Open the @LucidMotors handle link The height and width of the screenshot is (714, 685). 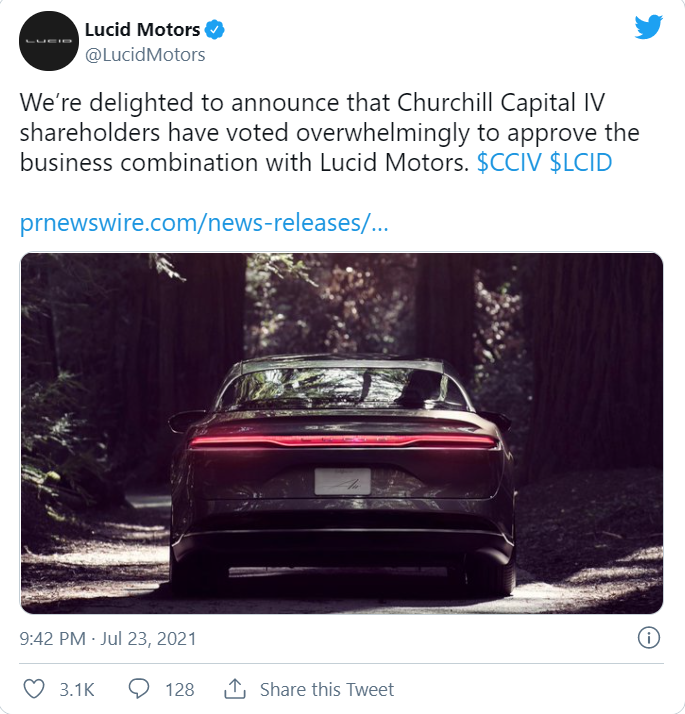tap(144, 55)
